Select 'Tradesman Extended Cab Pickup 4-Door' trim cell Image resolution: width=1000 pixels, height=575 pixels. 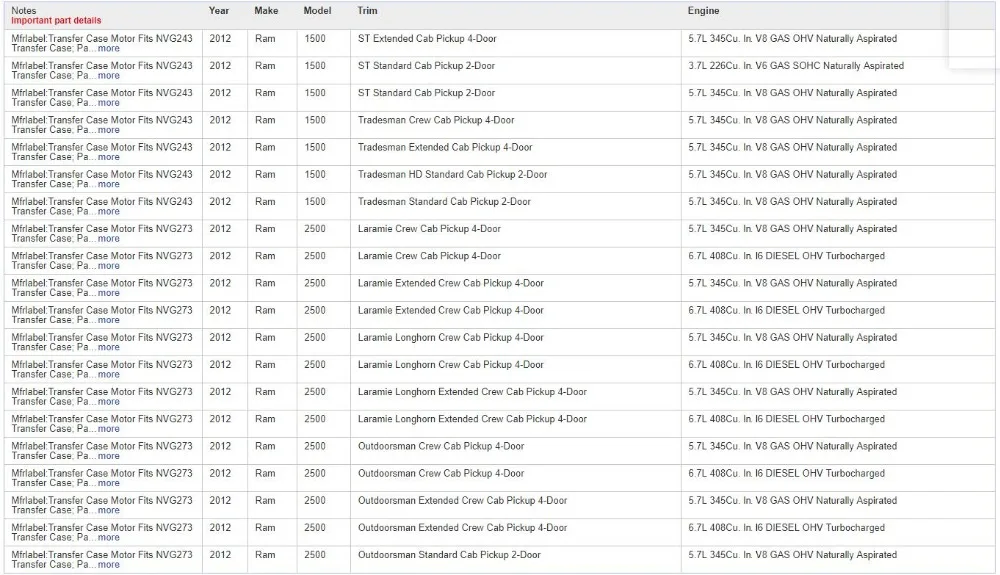click(x=445, y=147)
